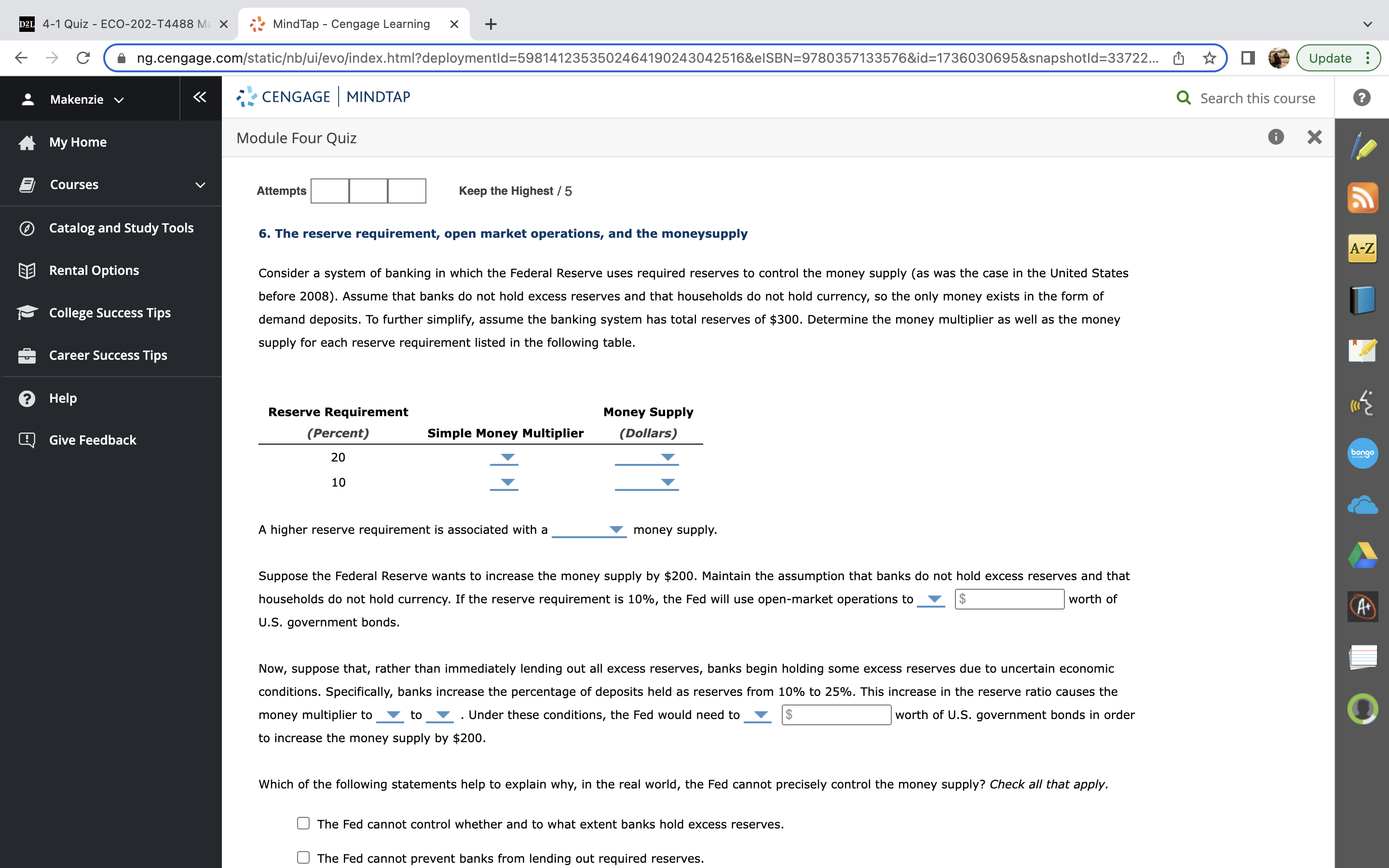The height and width of the screenshot is (868, 1389).
Task: Check 'Fed cannot control excess reserves' box
Action: pyautogui.click(x=303, y=823)
